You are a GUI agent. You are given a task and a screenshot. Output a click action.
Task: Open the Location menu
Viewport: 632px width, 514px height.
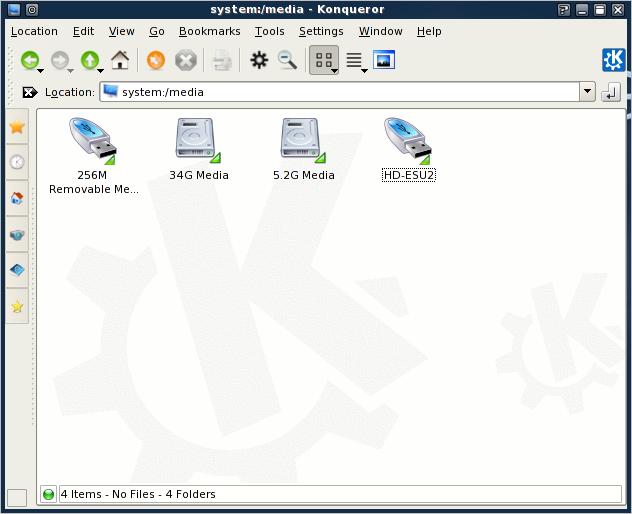pyautogui.click(x=34, y=31)
